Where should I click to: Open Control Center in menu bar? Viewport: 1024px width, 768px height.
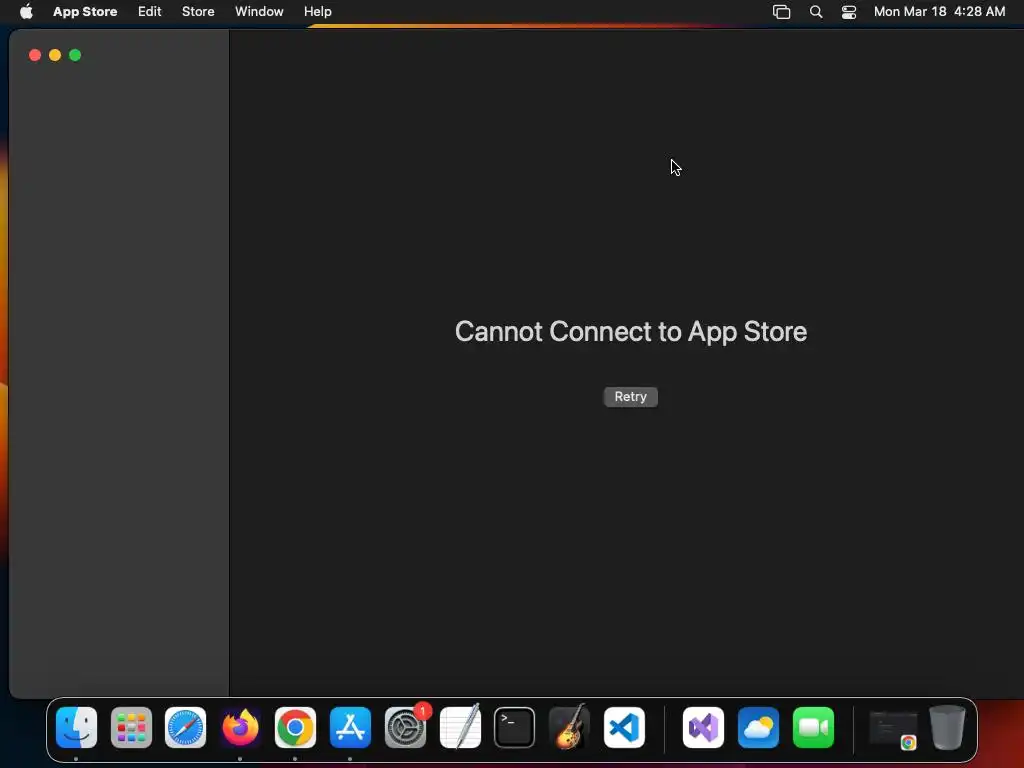(848, 11)
